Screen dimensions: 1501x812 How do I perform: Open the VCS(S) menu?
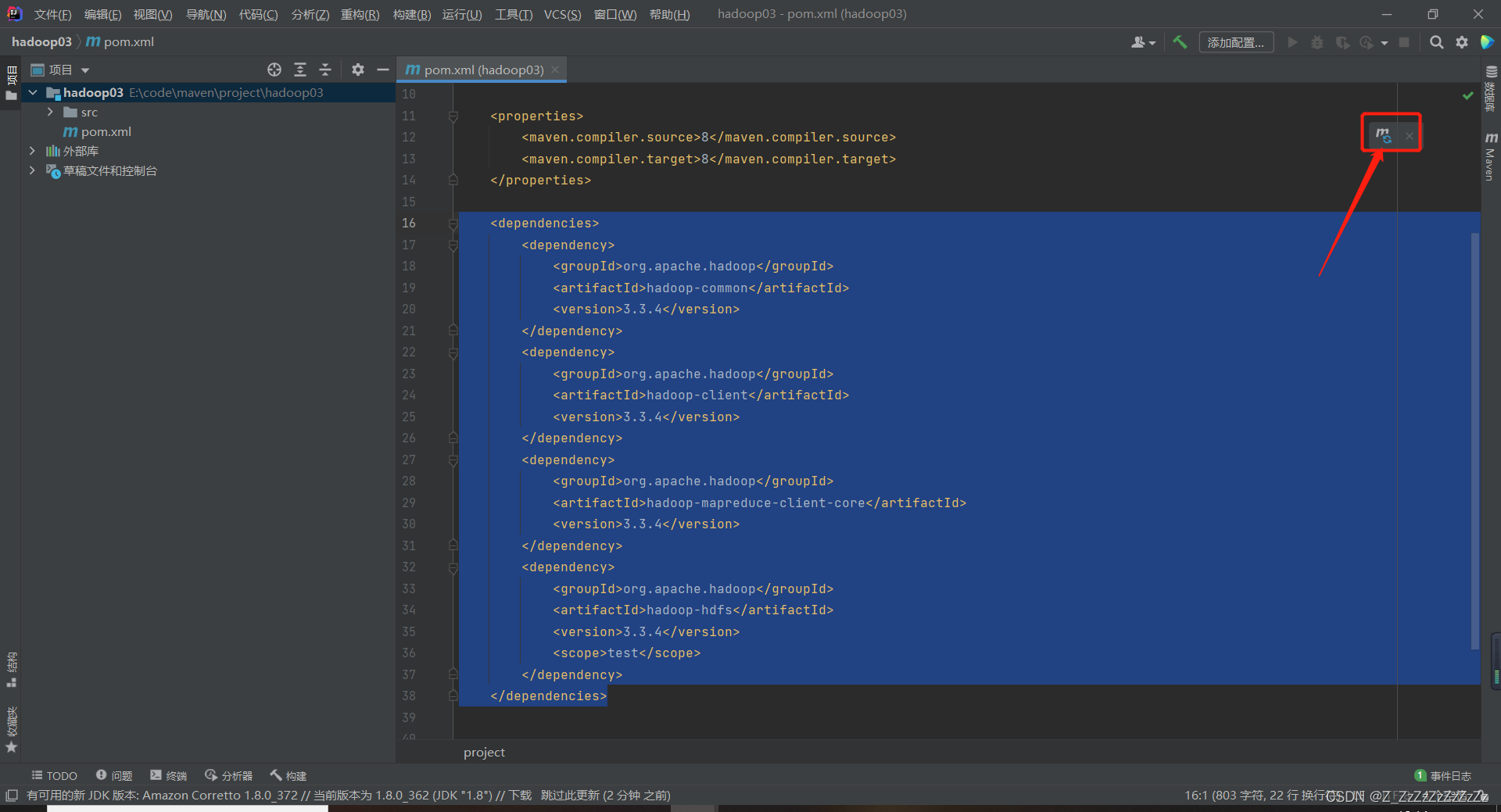pos(562,14)
